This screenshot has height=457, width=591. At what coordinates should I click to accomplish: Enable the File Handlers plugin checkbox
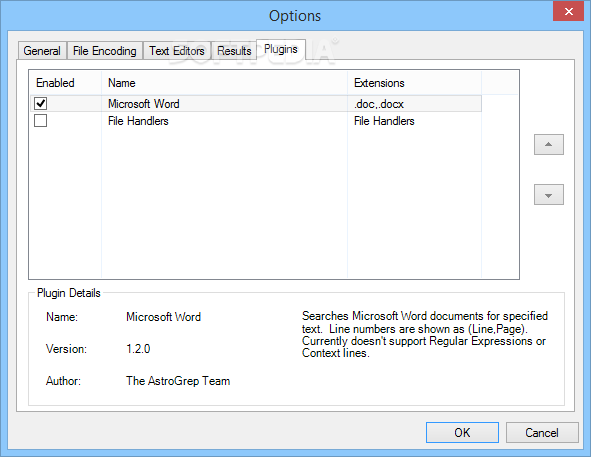pyautogui.click(x=40, y=121)
